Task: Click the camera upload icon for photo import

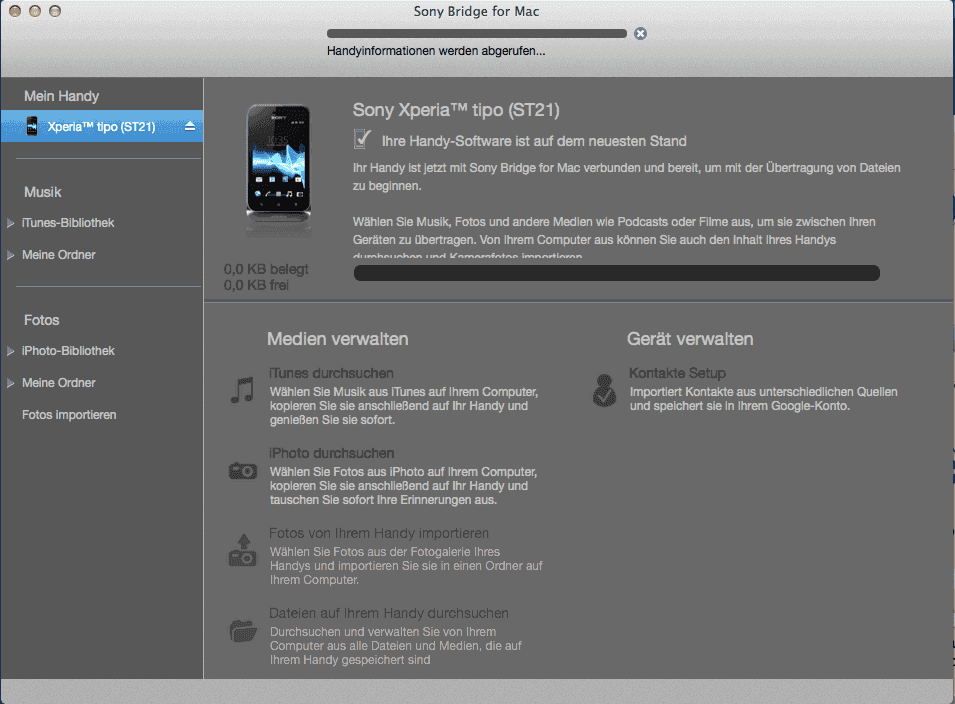Action: pyautogui.click(x=242, y=551)
